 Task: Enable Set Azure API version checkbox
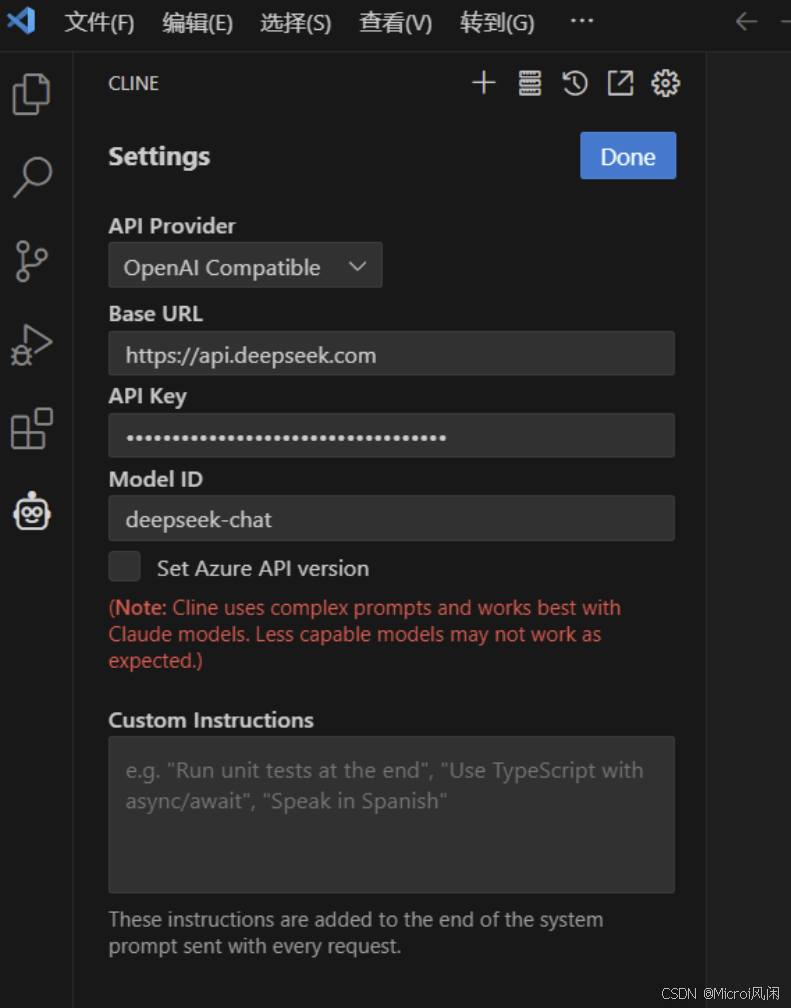124,566
